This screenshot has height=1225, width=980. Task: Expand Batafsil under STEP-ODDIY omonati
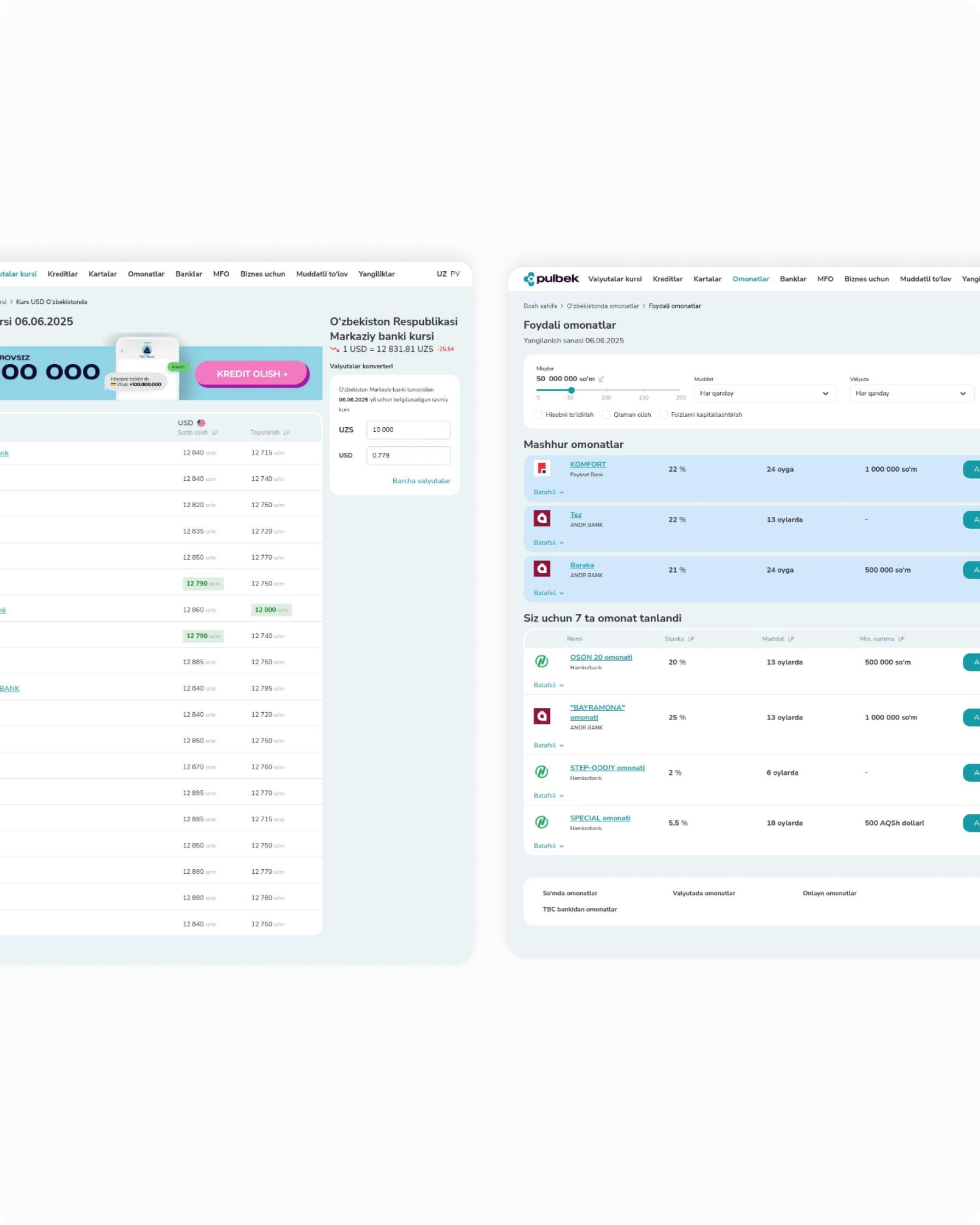548,796
